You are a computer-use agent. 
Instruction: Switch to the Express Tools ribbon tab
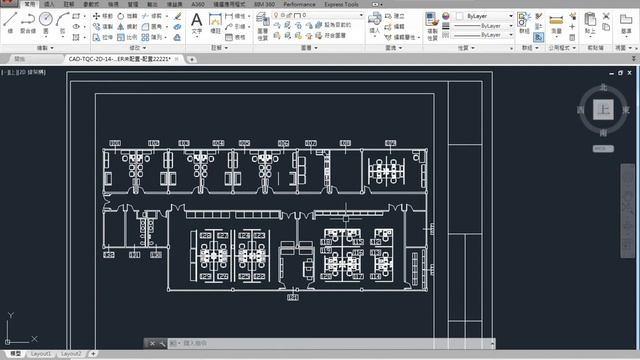pos(341,4)
